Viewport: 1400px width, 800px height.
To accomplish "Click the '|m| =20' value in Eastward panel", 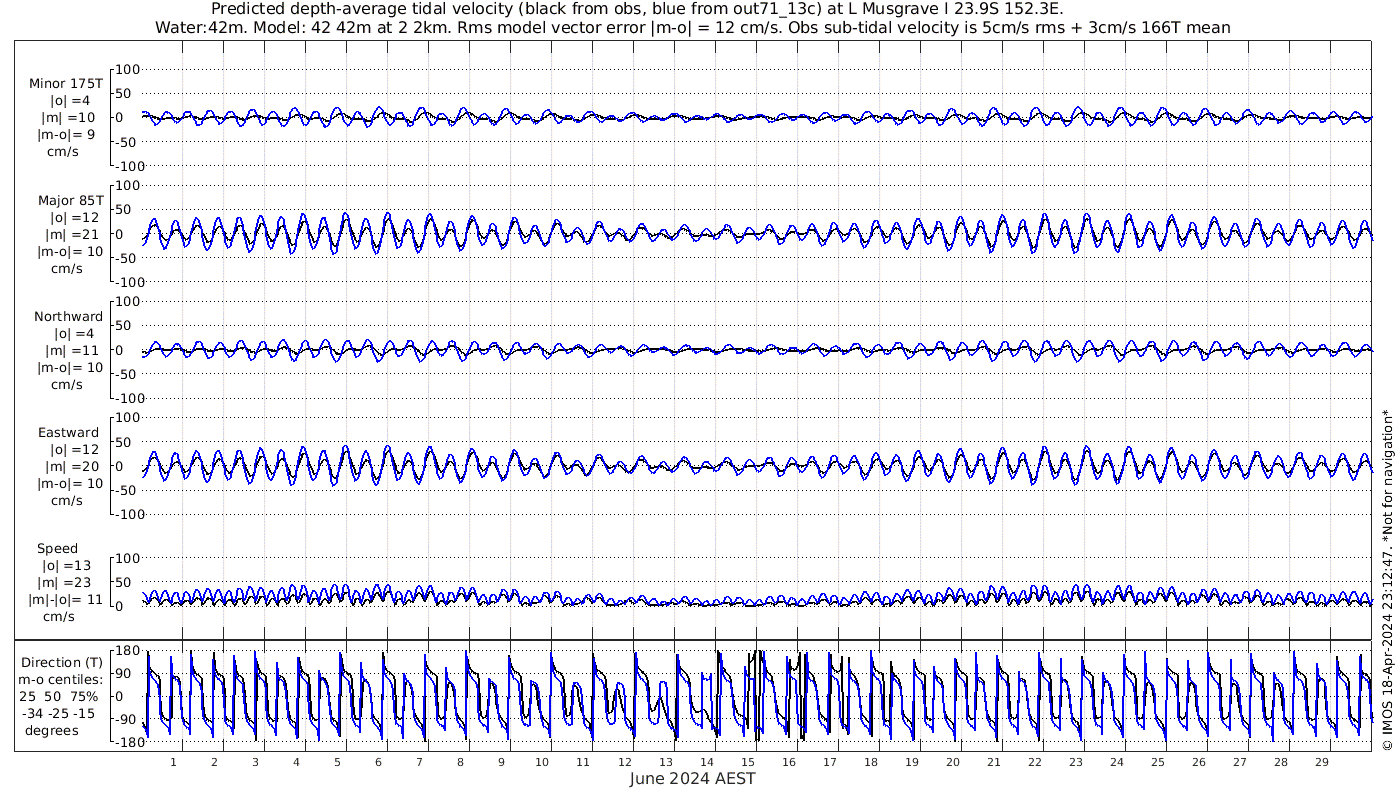I will pos(70,467).
